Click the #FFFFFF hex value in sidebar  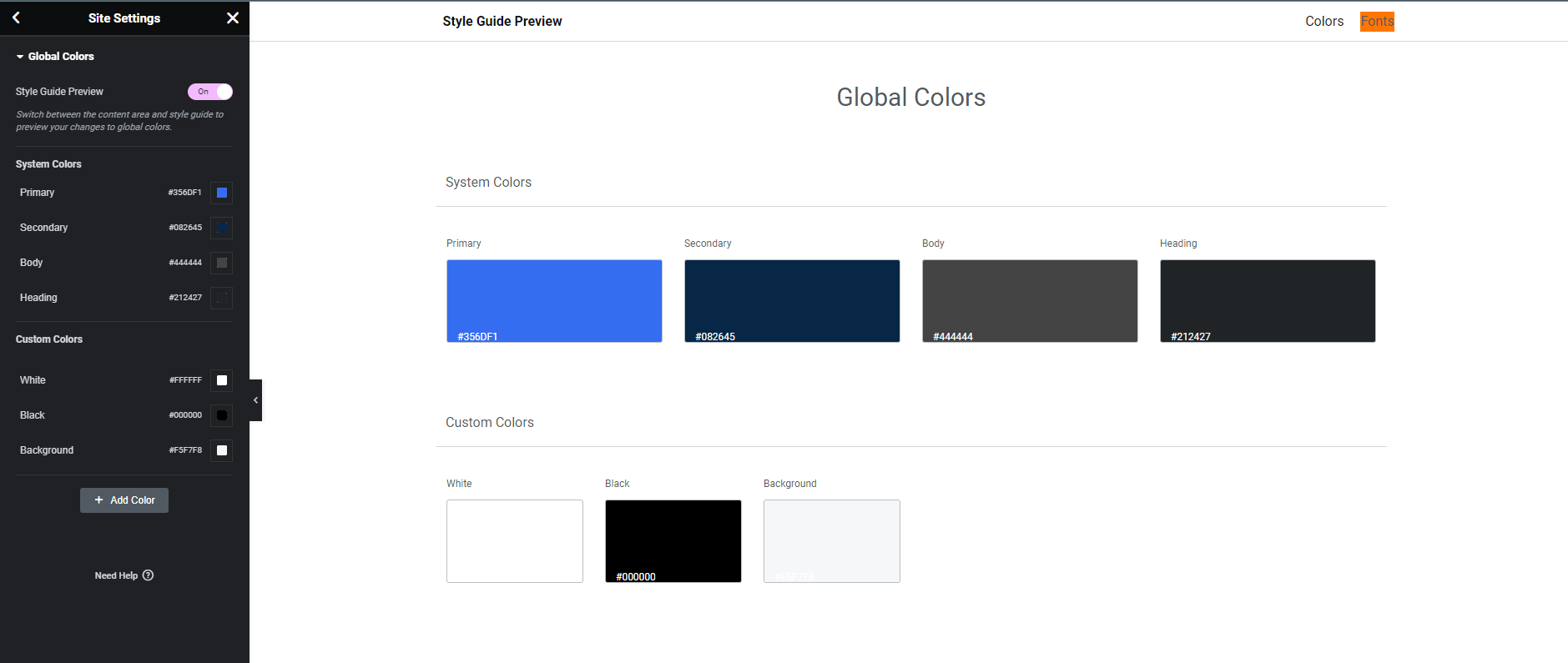(x=185, y=380)
